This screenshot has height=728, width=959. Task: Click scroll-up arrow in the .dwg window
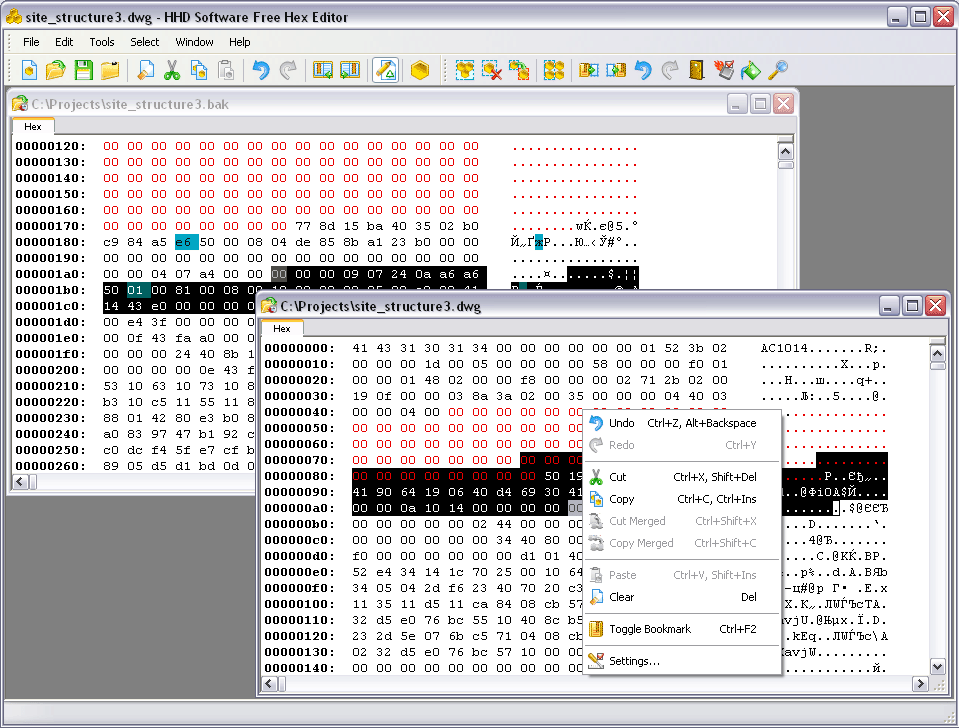tap(937, 354)
